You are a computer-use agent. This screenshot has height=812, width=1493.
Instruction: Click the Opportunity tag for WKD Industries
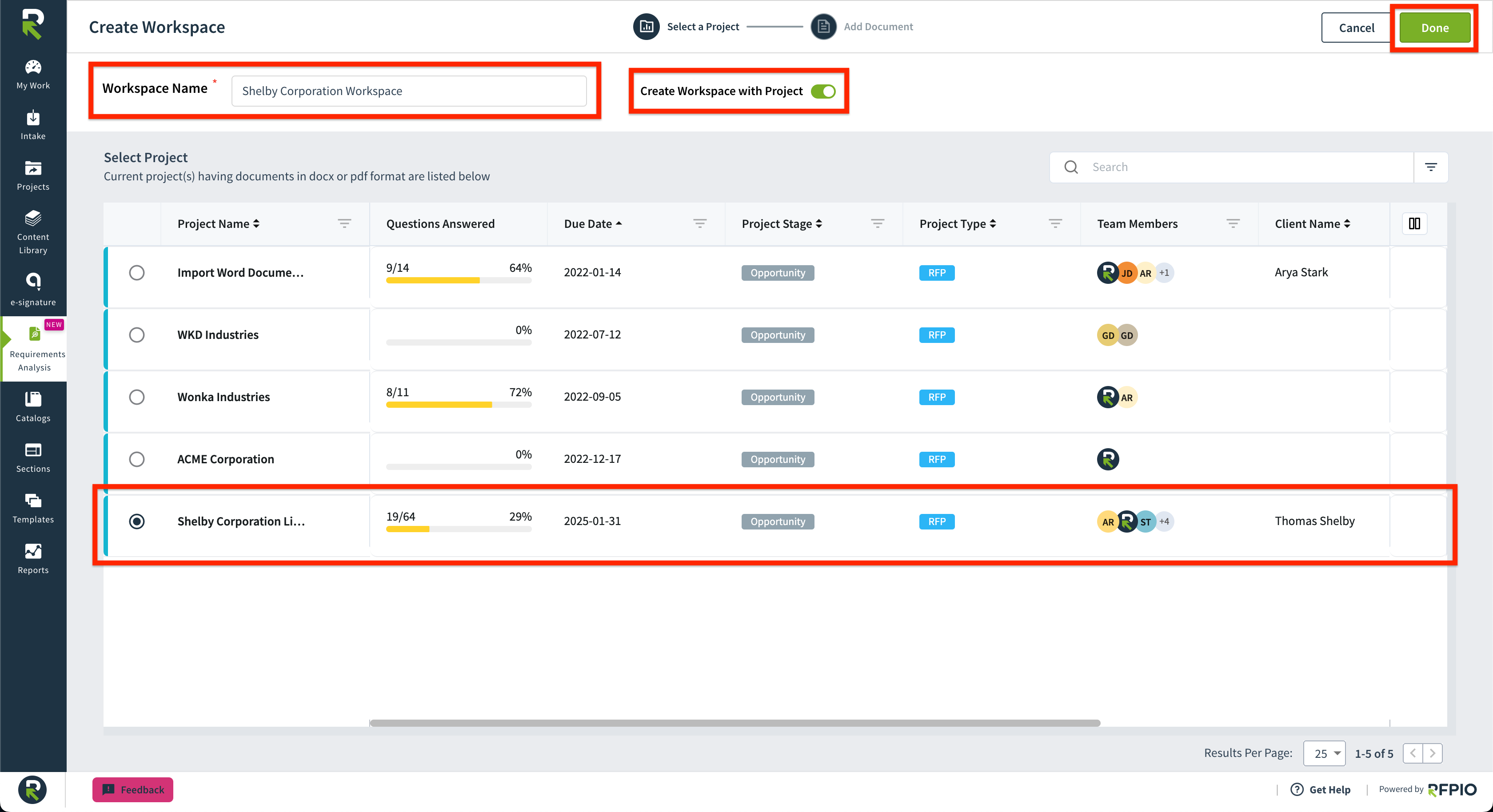click(x=778, y=335)
